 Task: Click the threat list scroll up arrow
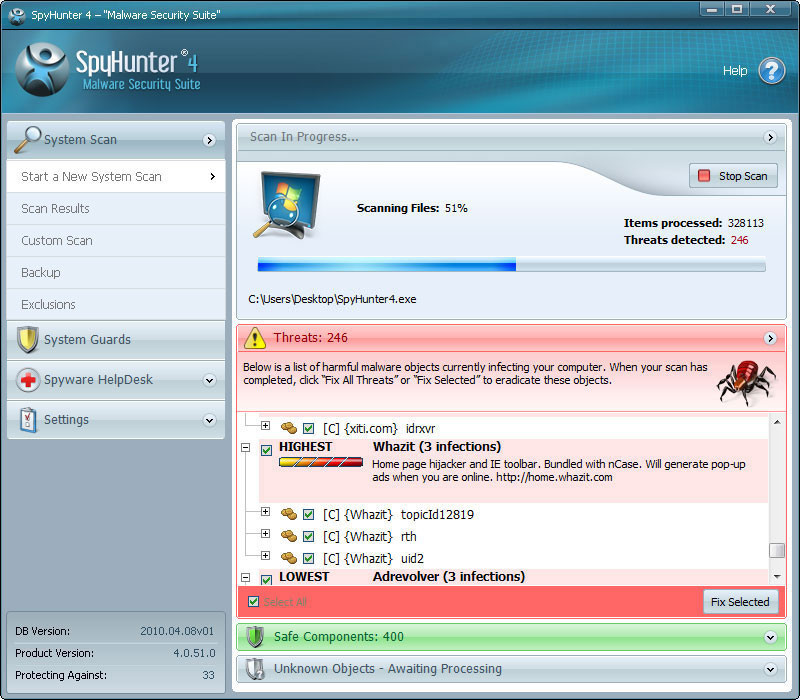pyautogui.click(x=777, y=422)
